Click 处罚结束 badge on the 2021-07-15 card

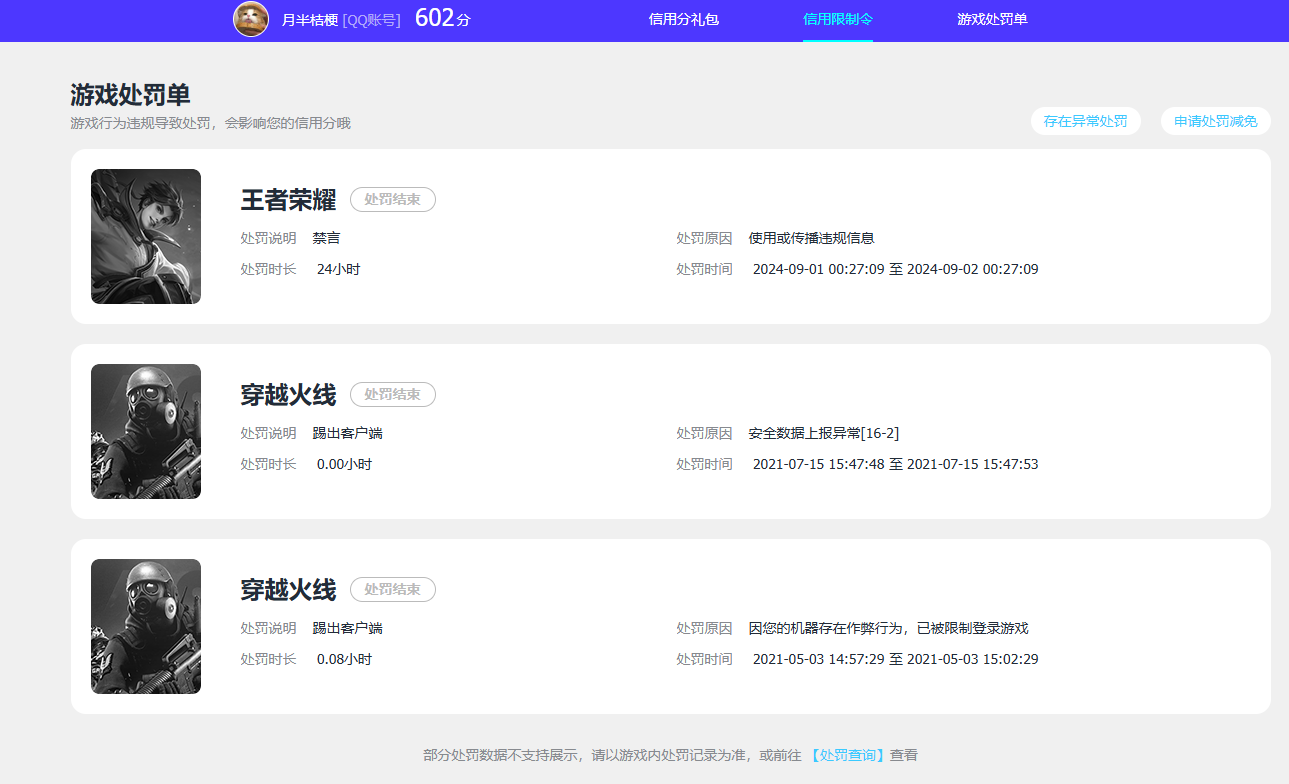(x=393, y=394)
